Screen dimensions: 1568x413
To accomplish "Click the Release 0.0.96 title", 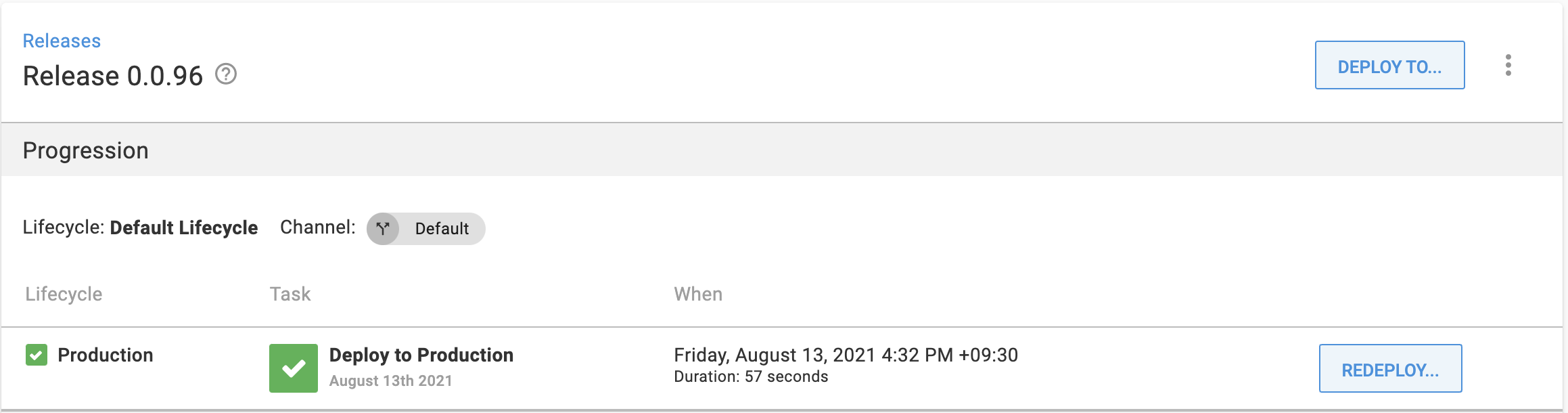I will [x=113, y=76].
